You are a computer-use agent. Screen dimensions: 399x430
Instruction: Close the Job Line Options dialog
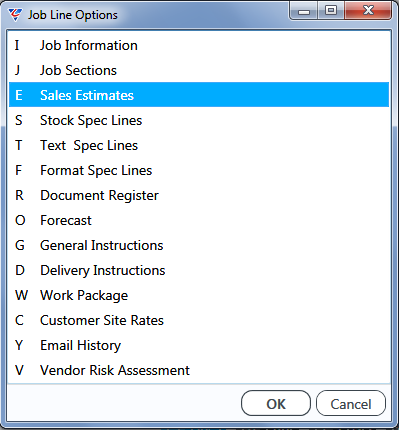[x=368, y=11]
